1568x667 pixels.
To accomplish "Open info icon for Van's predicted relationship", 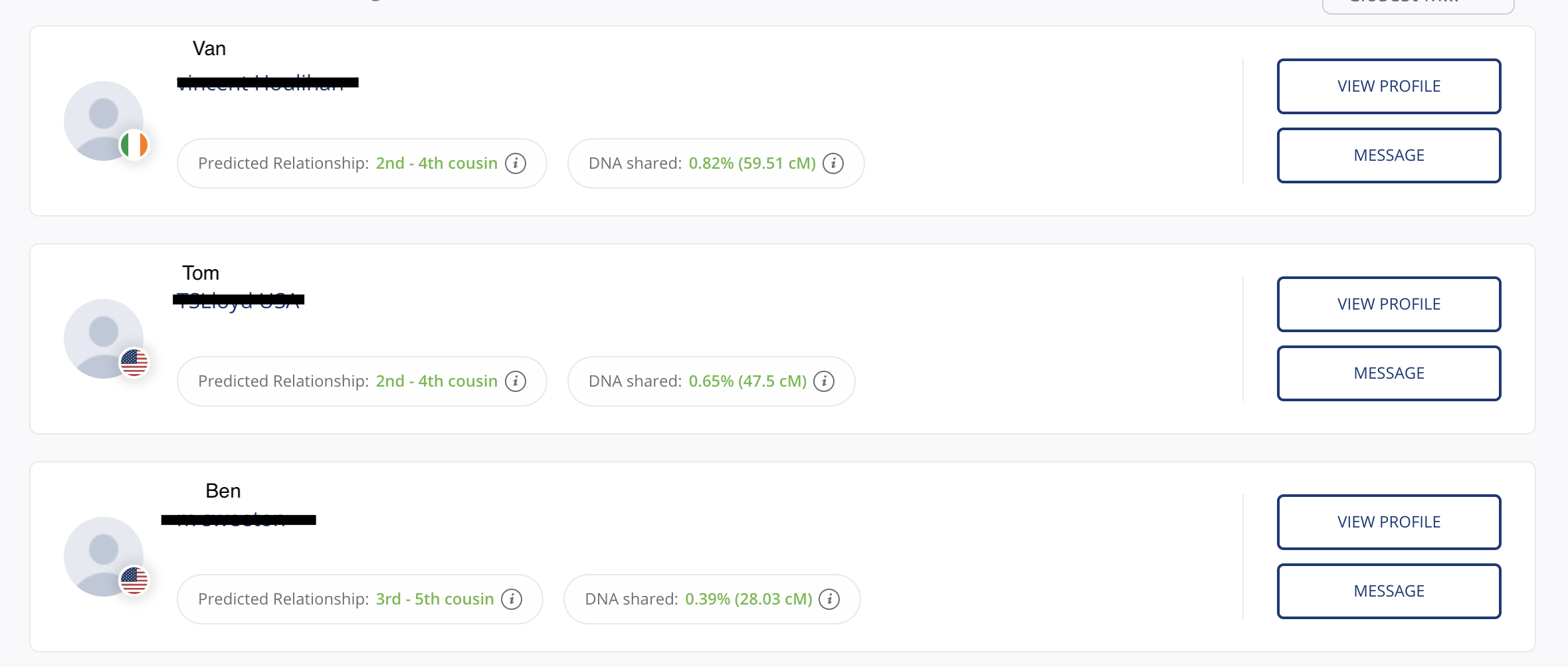I will point(516,163).
